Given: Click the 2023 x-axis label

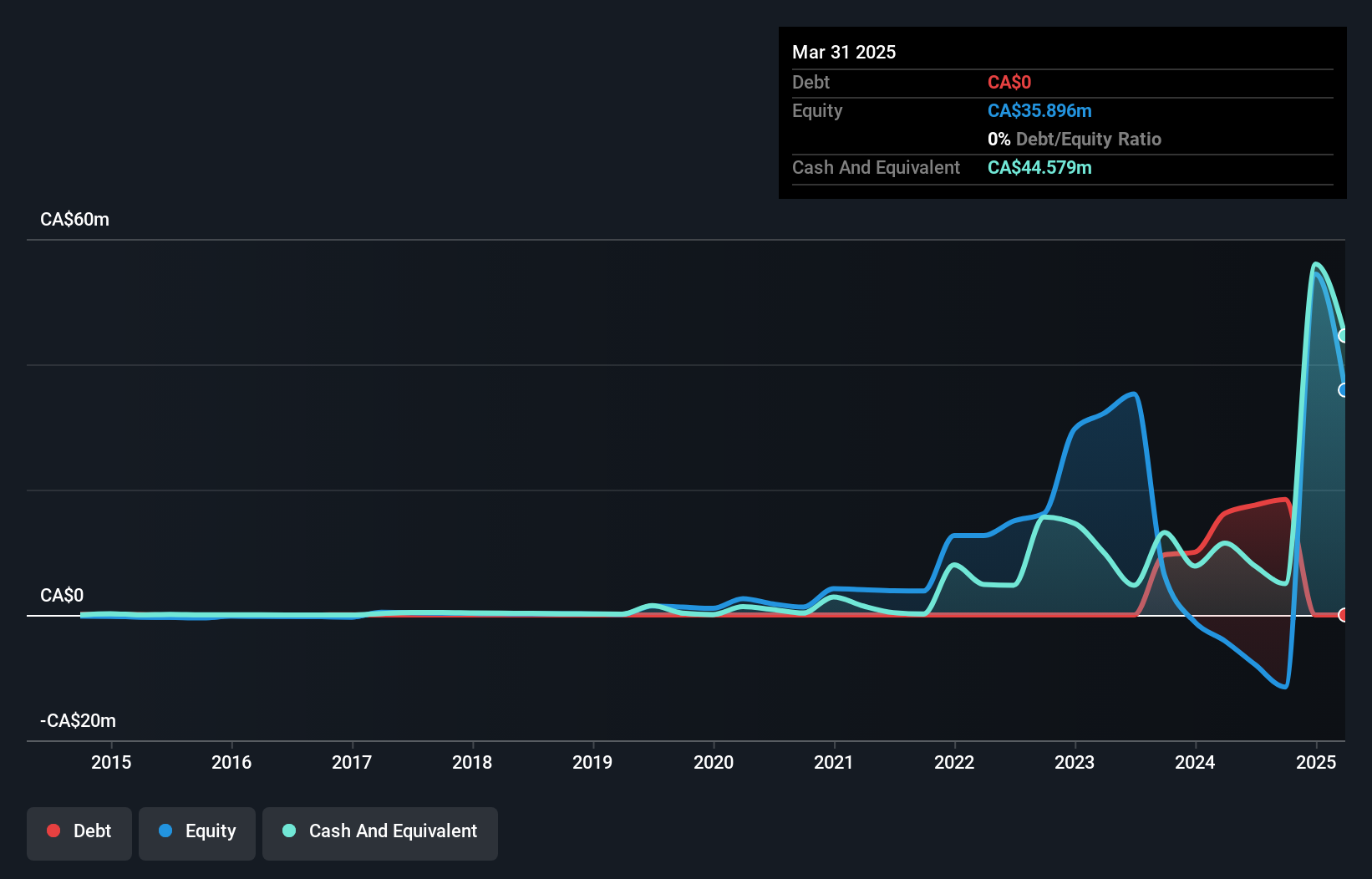Looking at the screenshot, I should [1075, 762].
